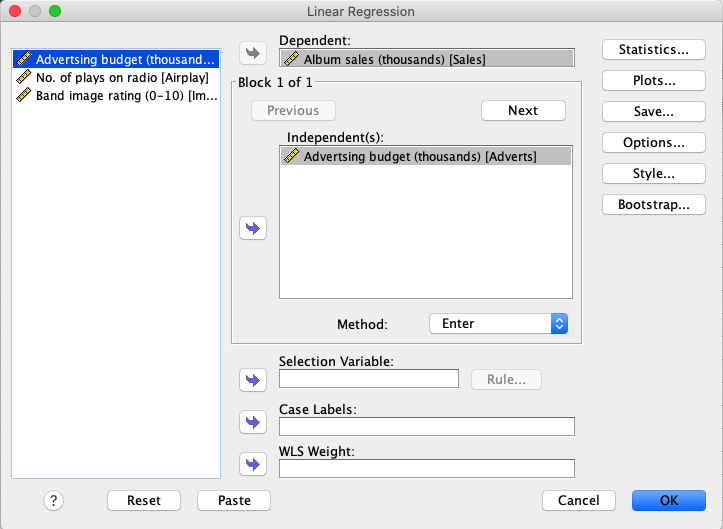Screen dimensions: 723x529
Task: Select Advertsing budget in the source variable list
Action: [116, 59]
